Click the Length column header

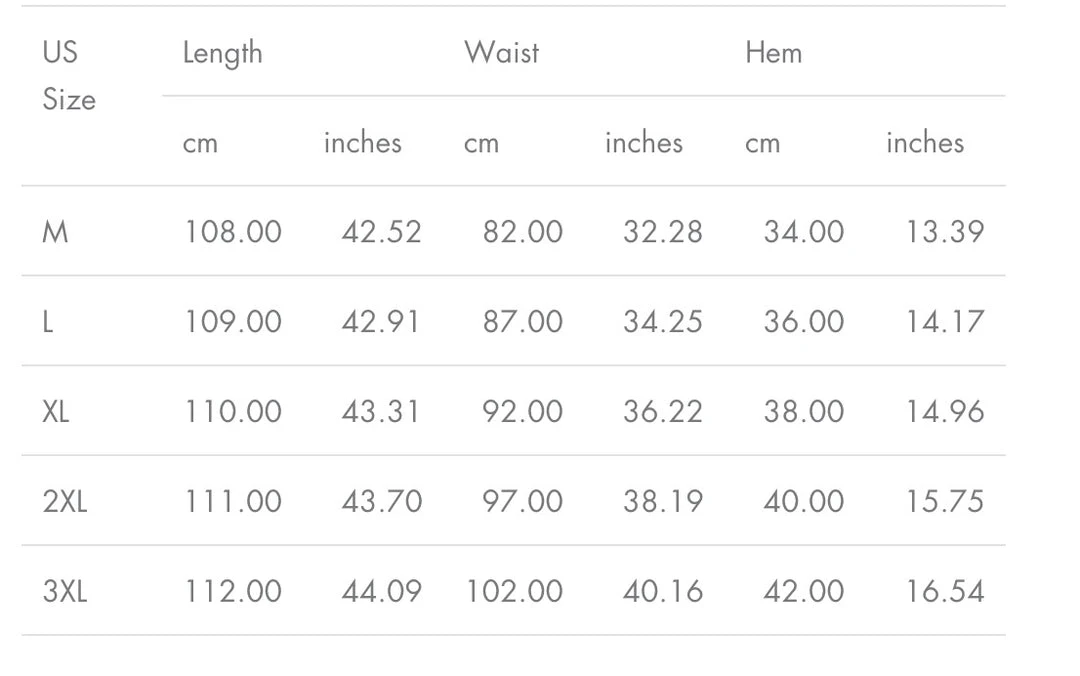(222, 53)
